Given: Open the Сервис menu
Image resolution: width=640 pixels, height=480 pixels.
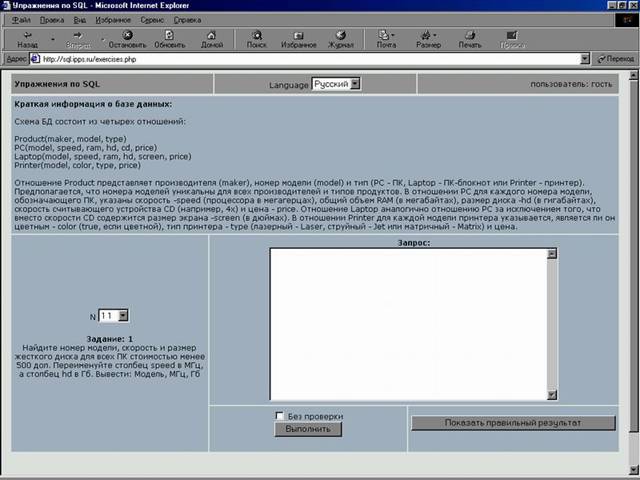Looking at the screenshot, I should 153,19.
